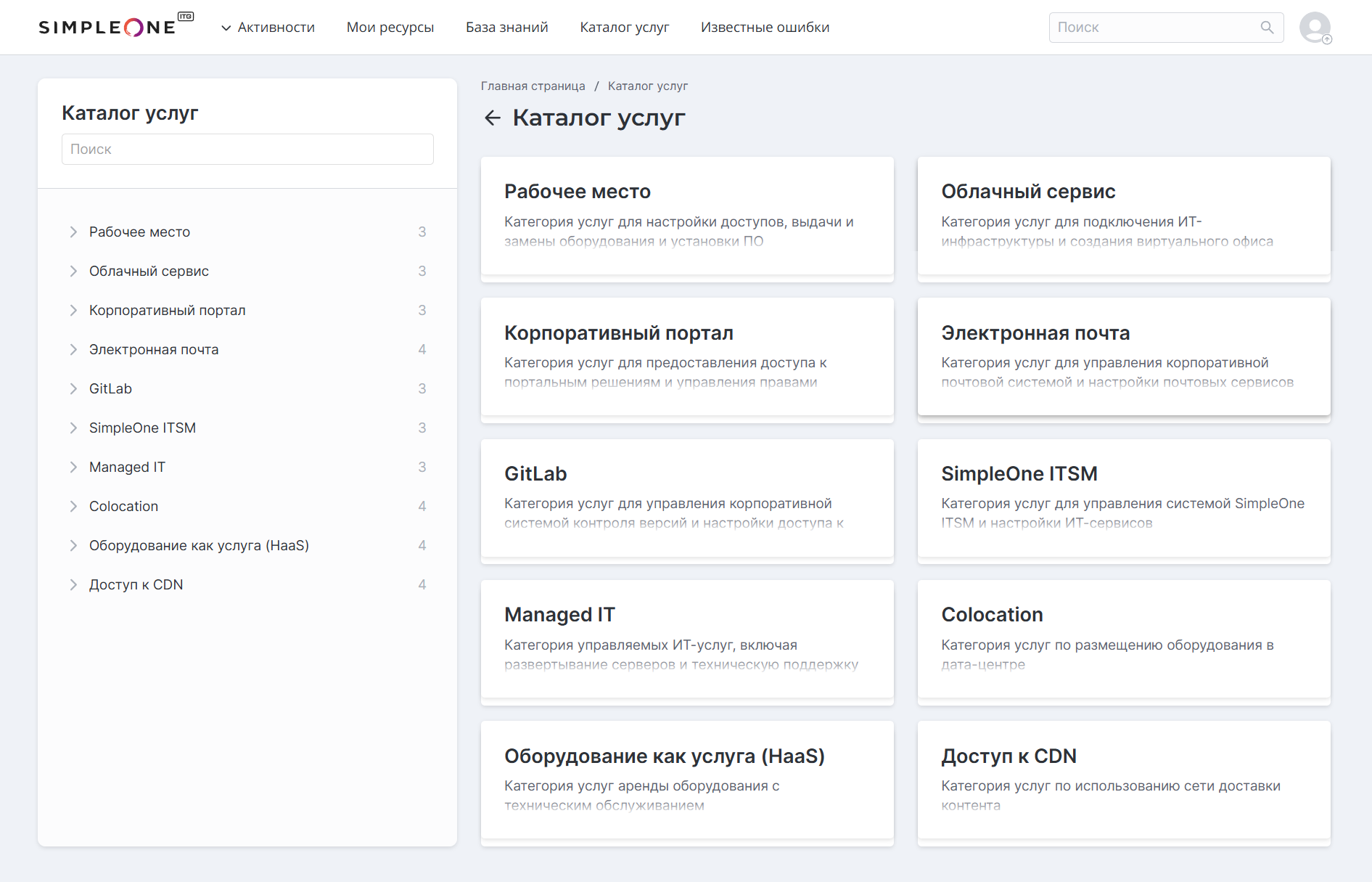Open the Электронная почта category card
1372x882 pixels.
click(x=1124, y=356)
